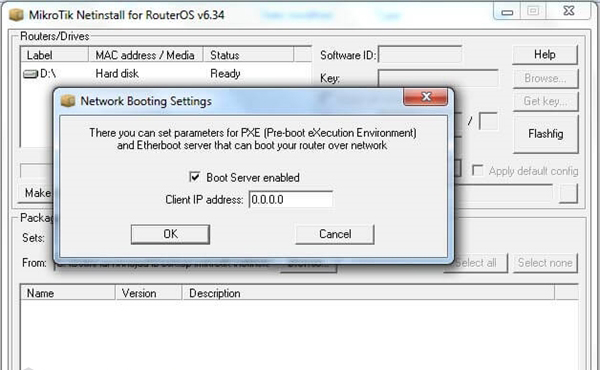Viewport: 600px width, 370px height.
Task: Select the 'Hard disk' media text
Action: coord(117,73)
